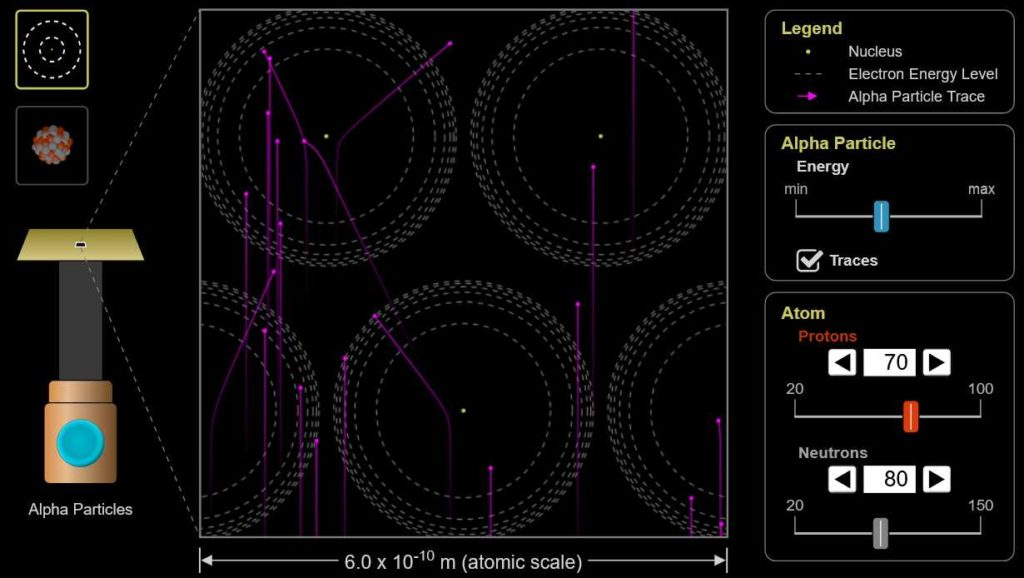Click the Nucleus legend dot icon
1024x578 pixels.
click(808, 52)
